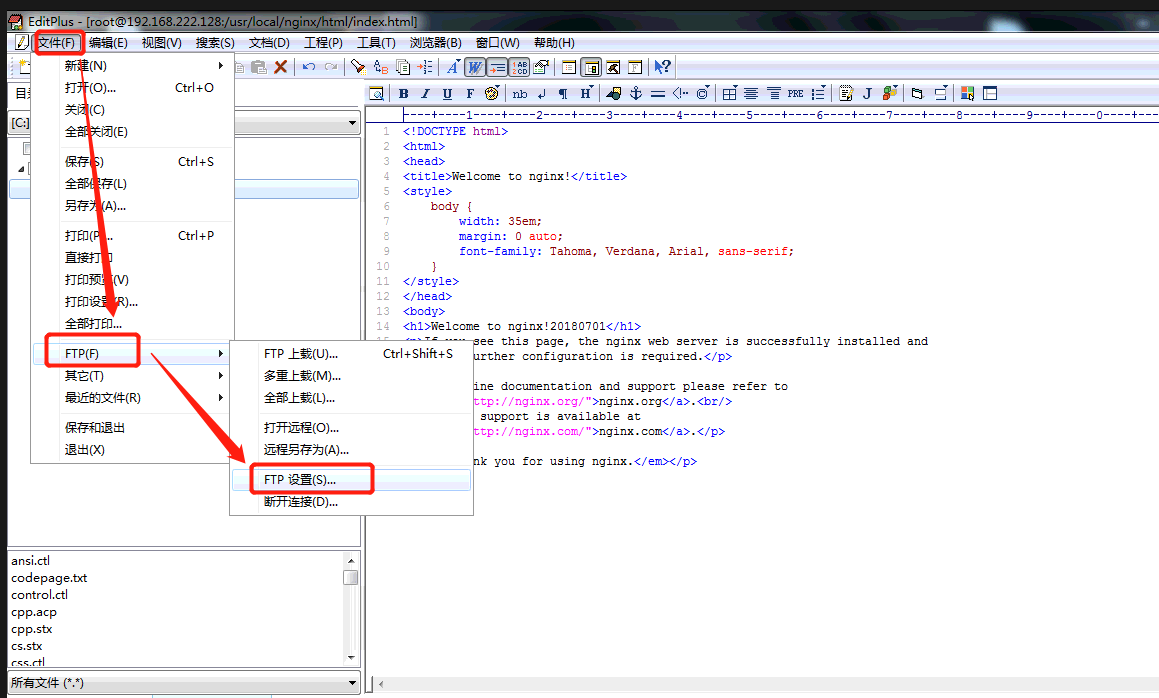Select codepage.txt in file list

point(50,578)
